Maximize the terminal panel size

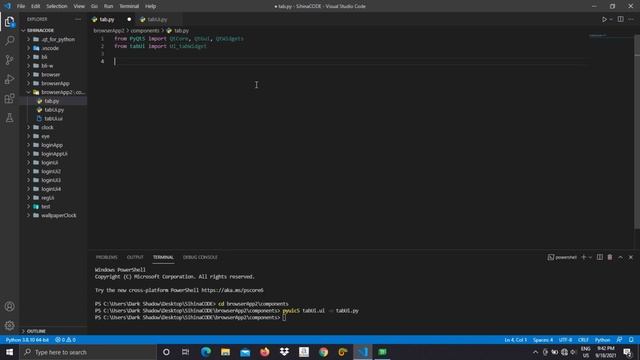pos(620,257)
